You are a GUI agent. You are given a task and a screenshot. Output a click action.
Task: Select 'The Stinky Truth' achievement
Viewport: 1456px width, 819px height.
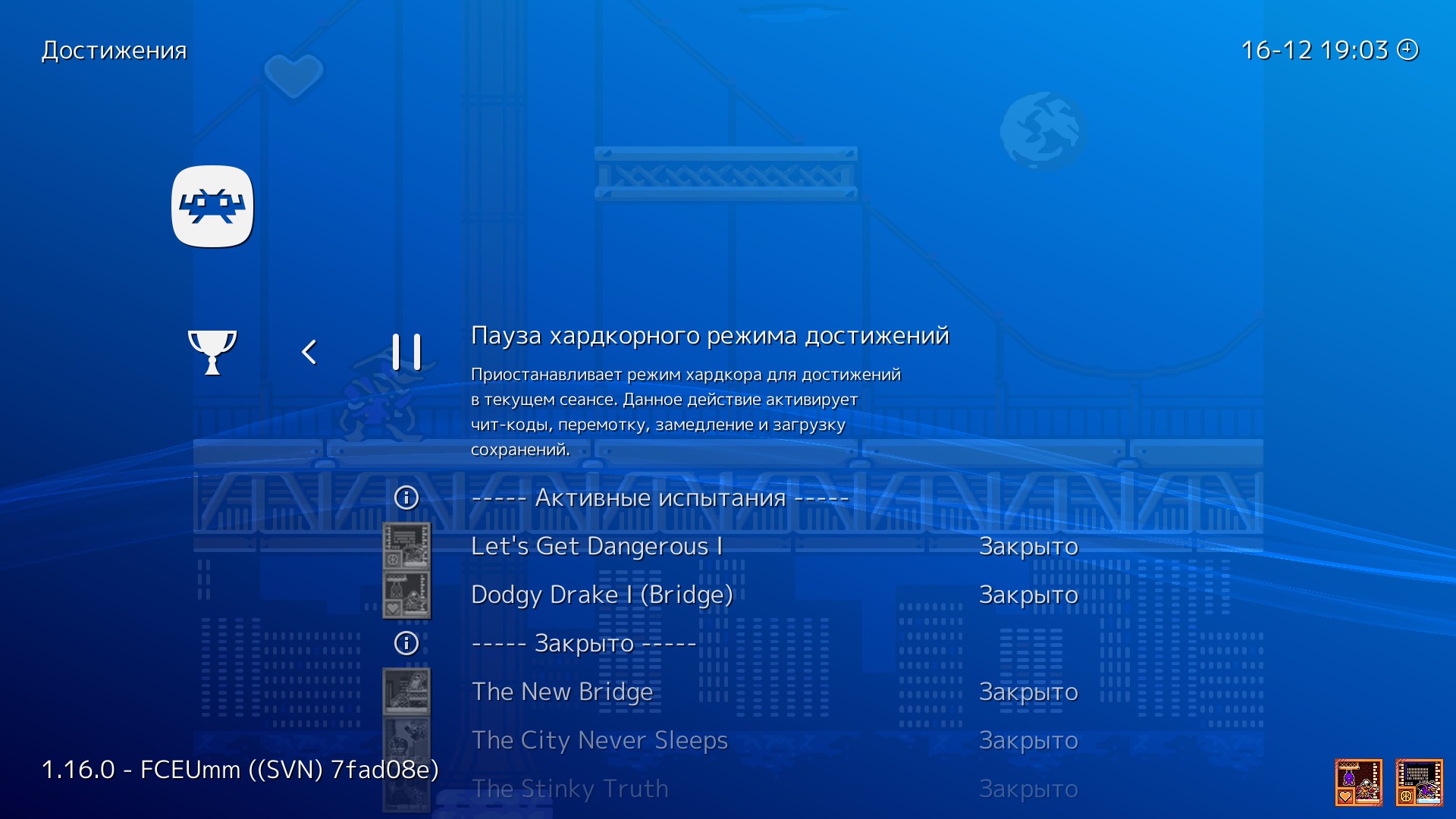tap(570, 789)
